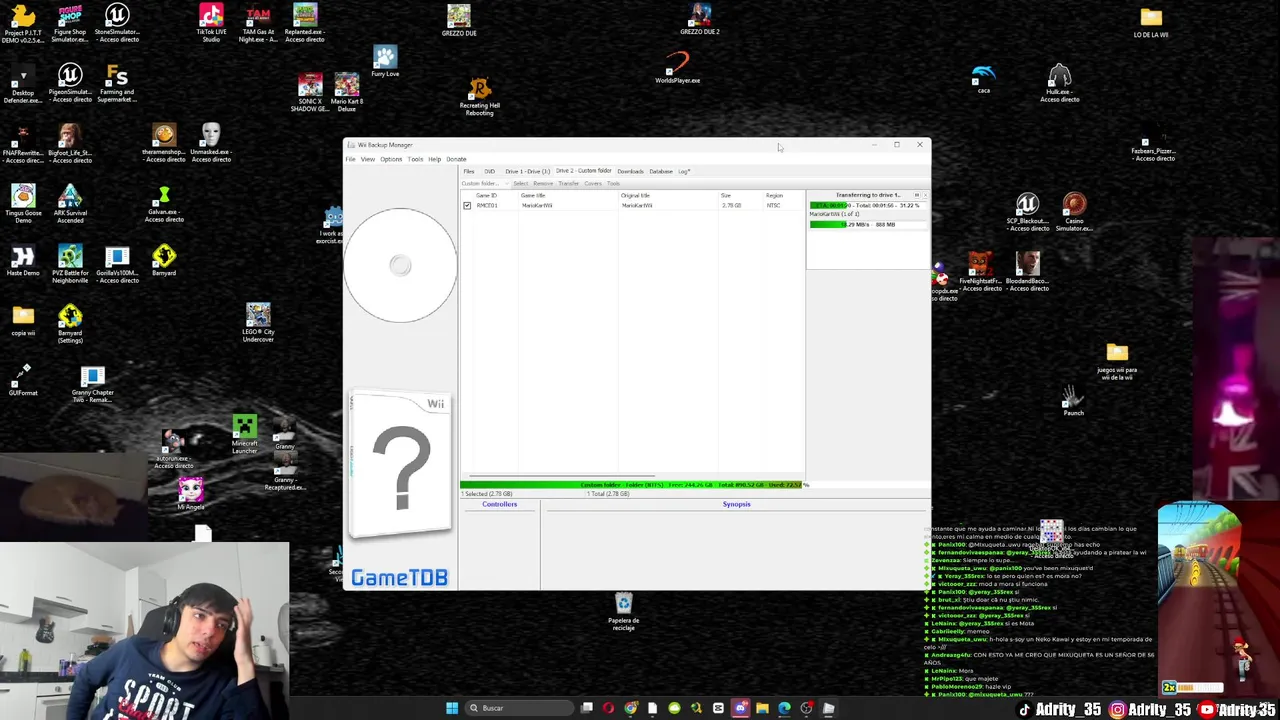Screen dimensions: 1280x720
Task: Switch to the Log tab
Action: coord(684,171)
